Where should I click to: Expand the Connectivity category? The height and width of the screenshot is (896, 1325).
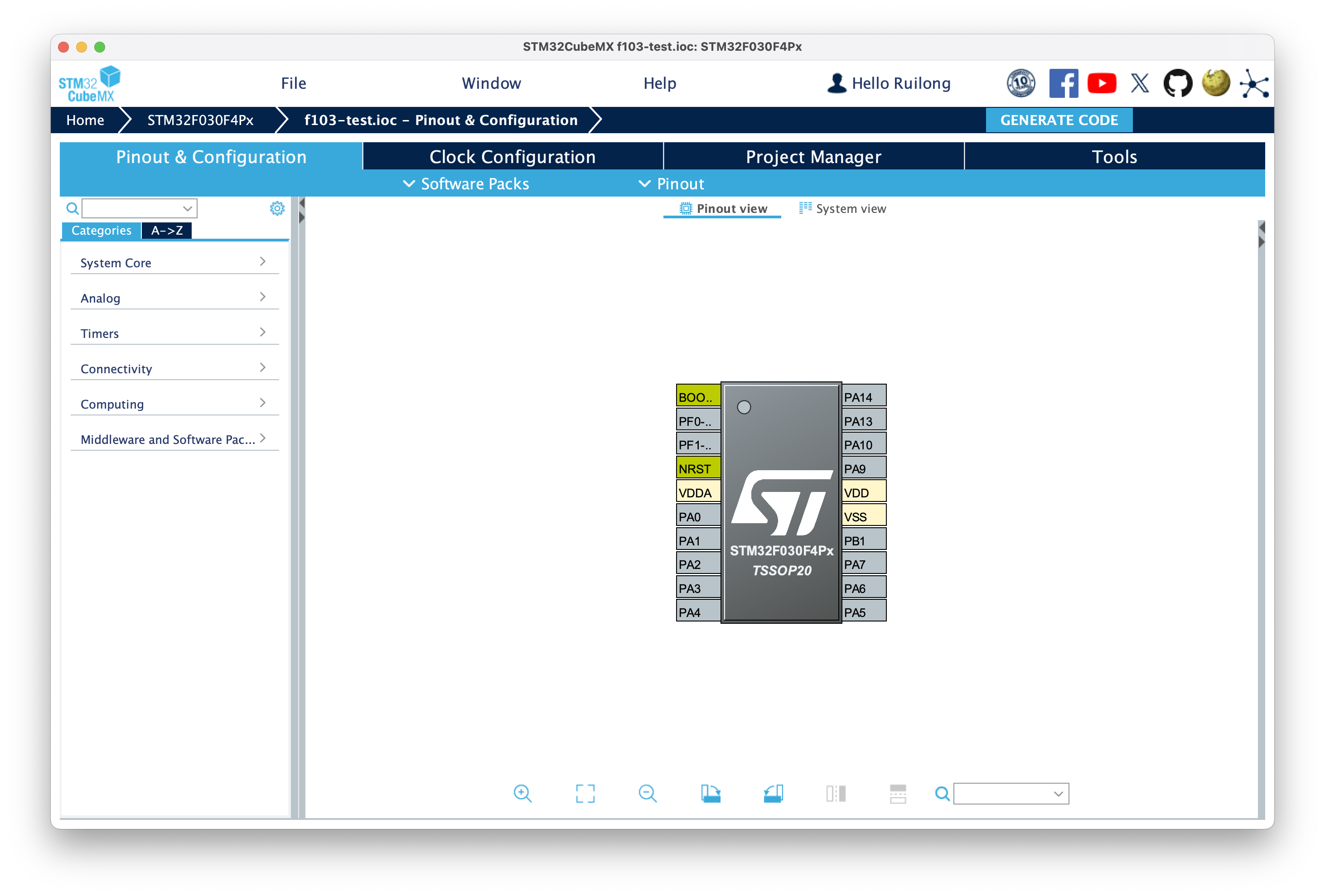coord(174,369)
